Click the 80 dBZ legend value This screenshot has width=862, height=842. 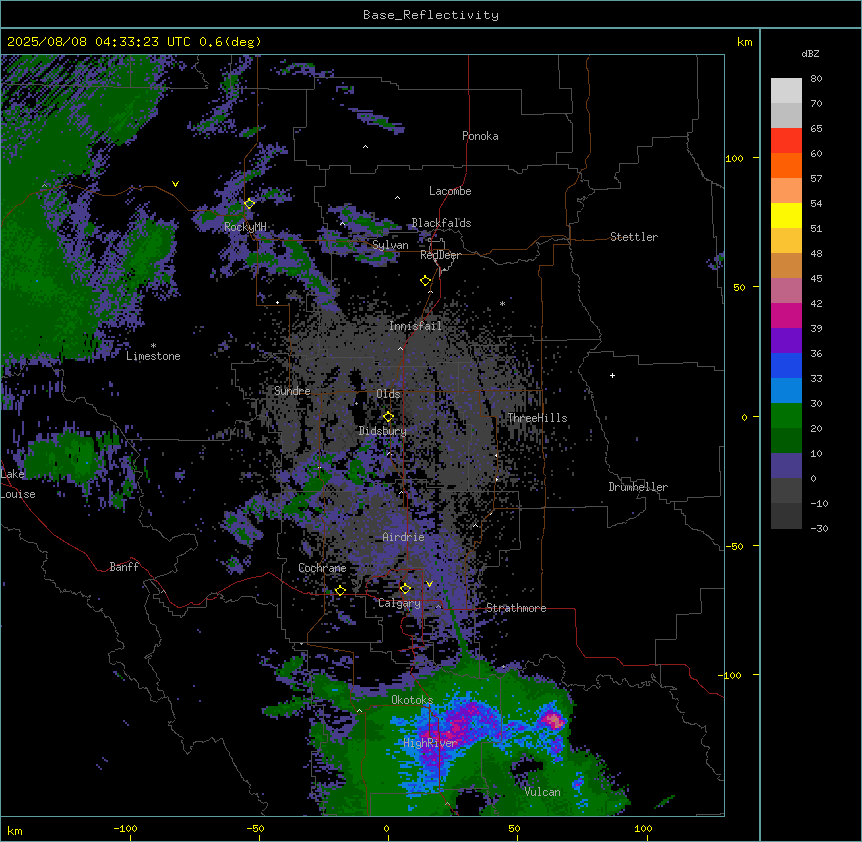(x=816, y=79)
